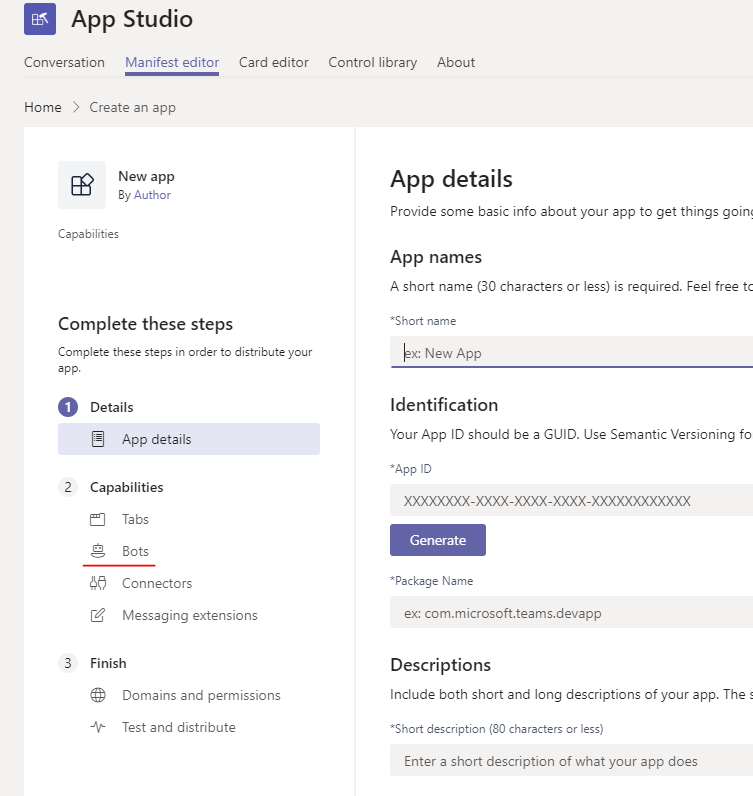The image size is (753, 796).
Task: Click the New app placeholder icon
Action: 82,185
